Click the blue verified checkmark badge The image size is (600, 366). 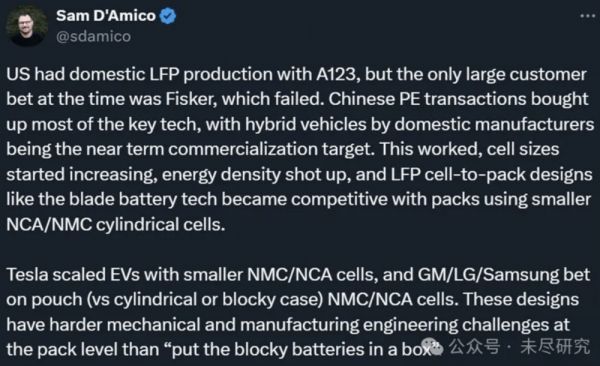(x=168, y=16)
